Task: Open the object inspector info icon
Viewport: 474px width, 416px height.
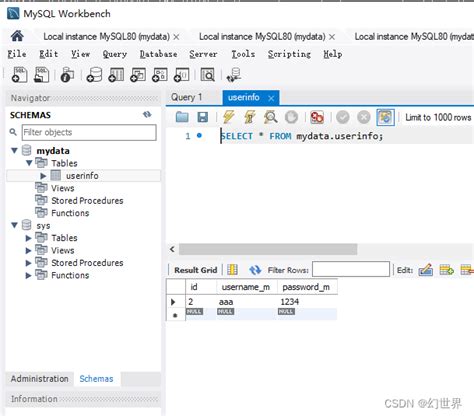Action: 67,74
